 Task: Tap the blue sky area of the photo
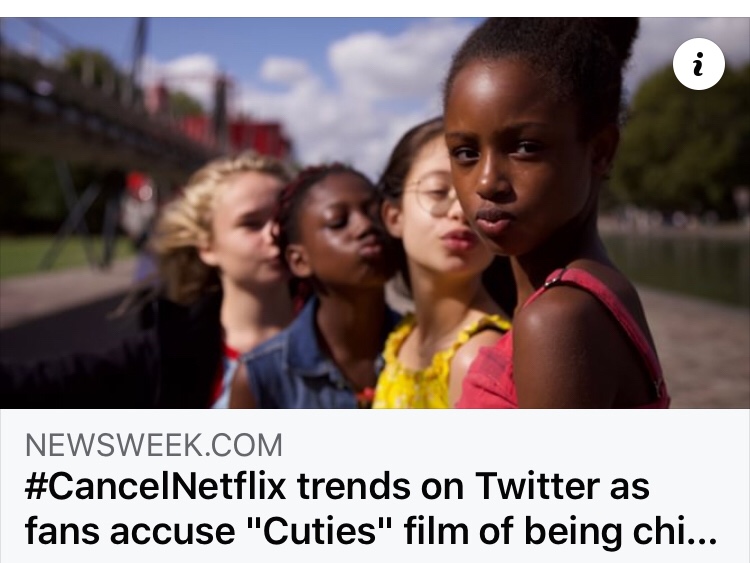pyautogui.click(x=306, y=57)
